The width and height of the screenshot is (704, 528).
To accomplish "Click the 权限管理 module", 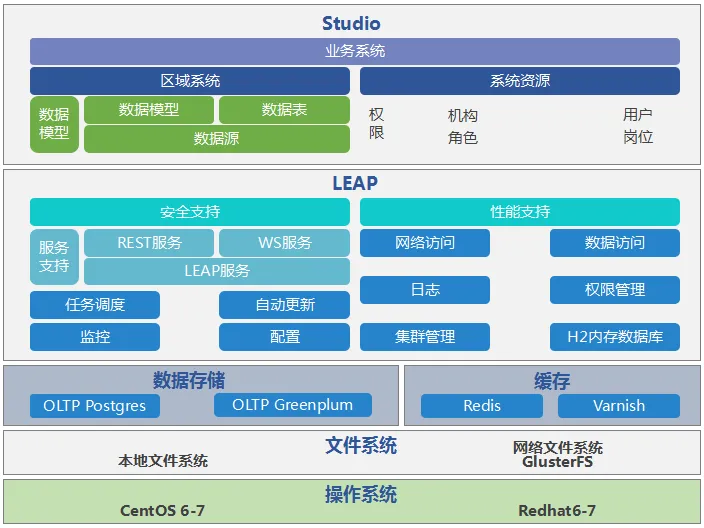I will pos(614,290).
